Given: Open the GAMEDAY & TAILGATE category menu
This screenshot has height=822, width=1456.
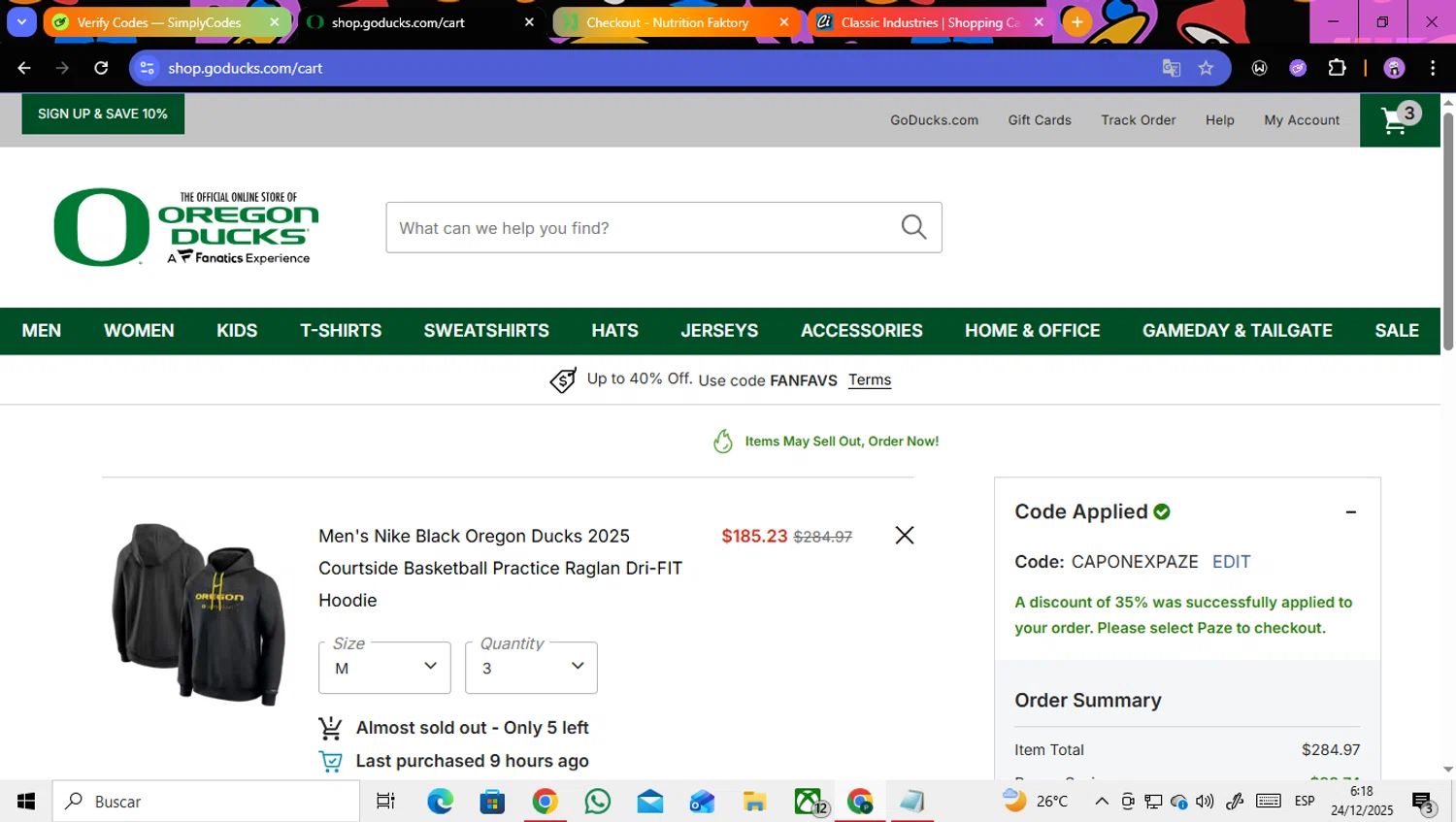Looking at the screenshot, I should coord(1238,331).
